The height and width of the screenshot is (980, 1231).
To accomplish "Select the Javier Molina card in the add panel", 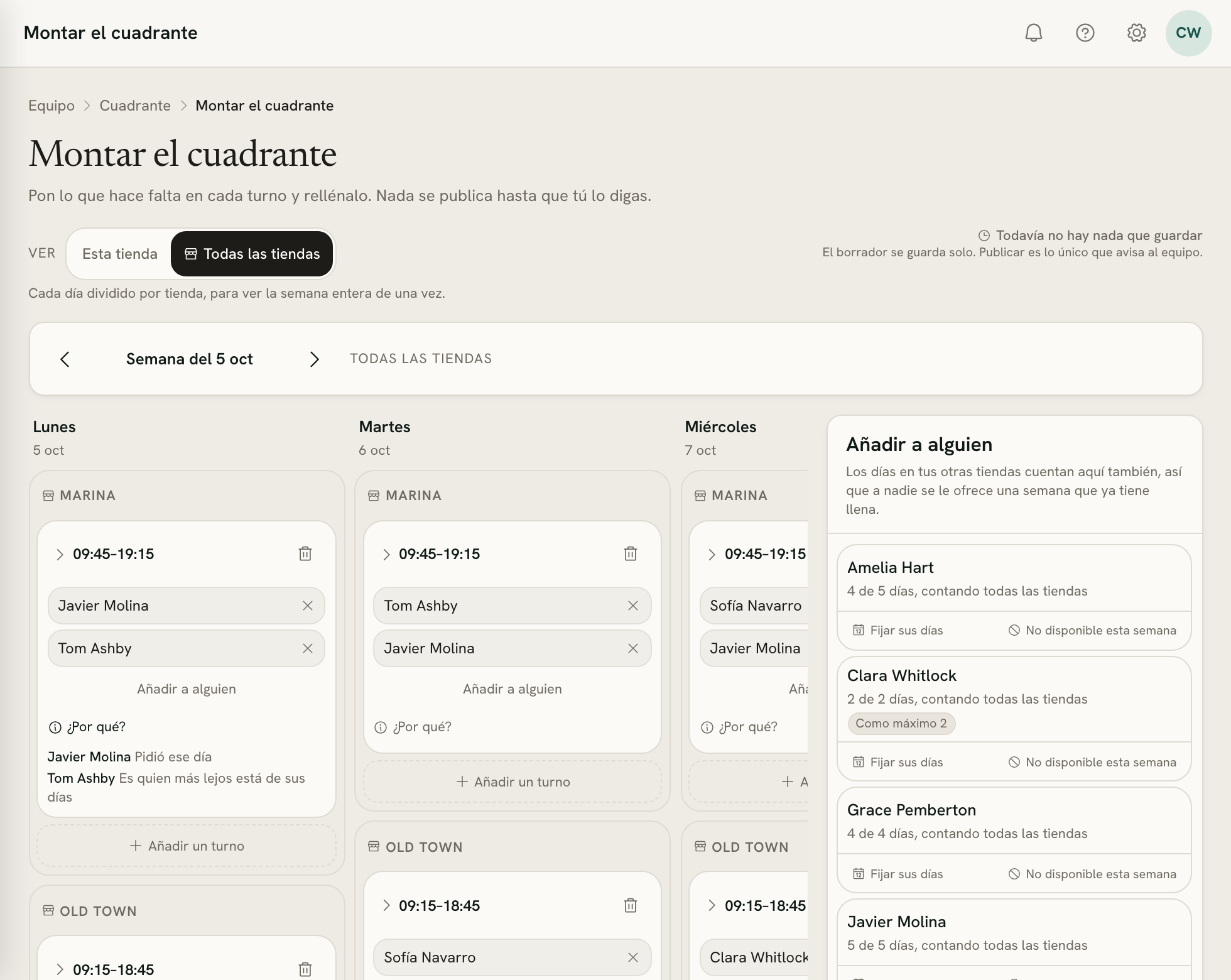I will point(1014,932).
